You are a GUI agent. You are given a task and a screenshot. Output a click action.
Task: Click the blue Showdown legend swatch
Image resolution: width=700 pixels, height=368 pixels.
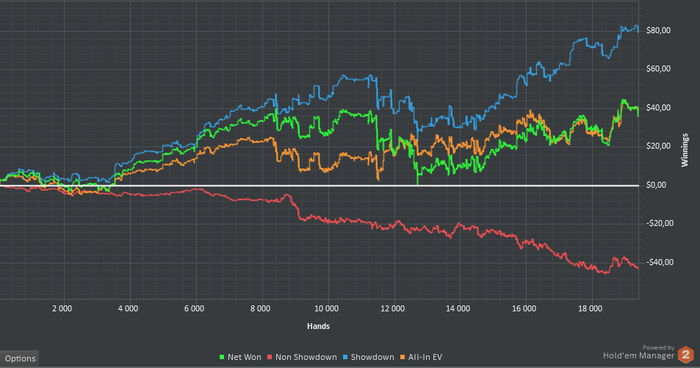point(345,357)
